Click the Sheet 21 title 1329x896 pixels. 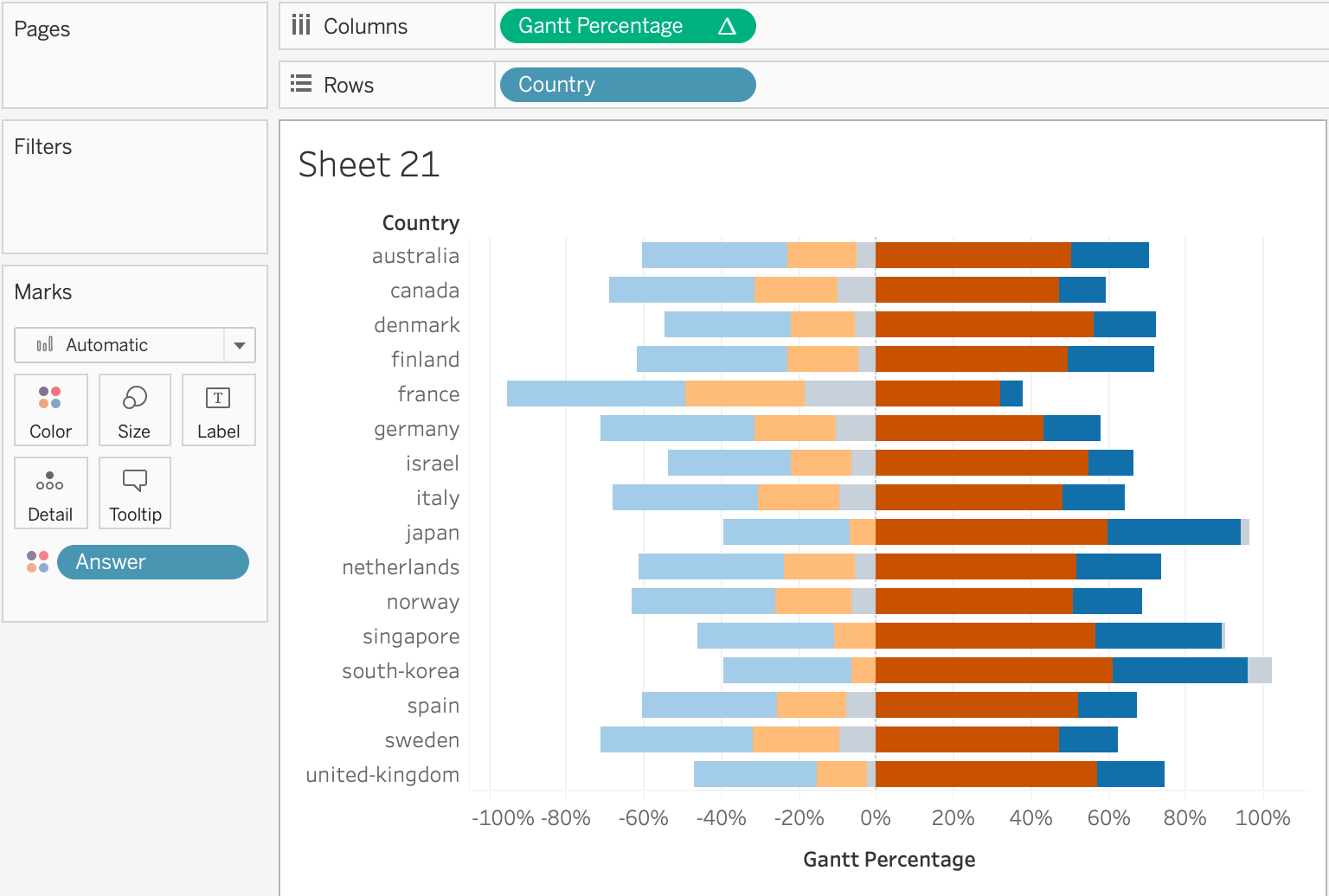[369, 164]
